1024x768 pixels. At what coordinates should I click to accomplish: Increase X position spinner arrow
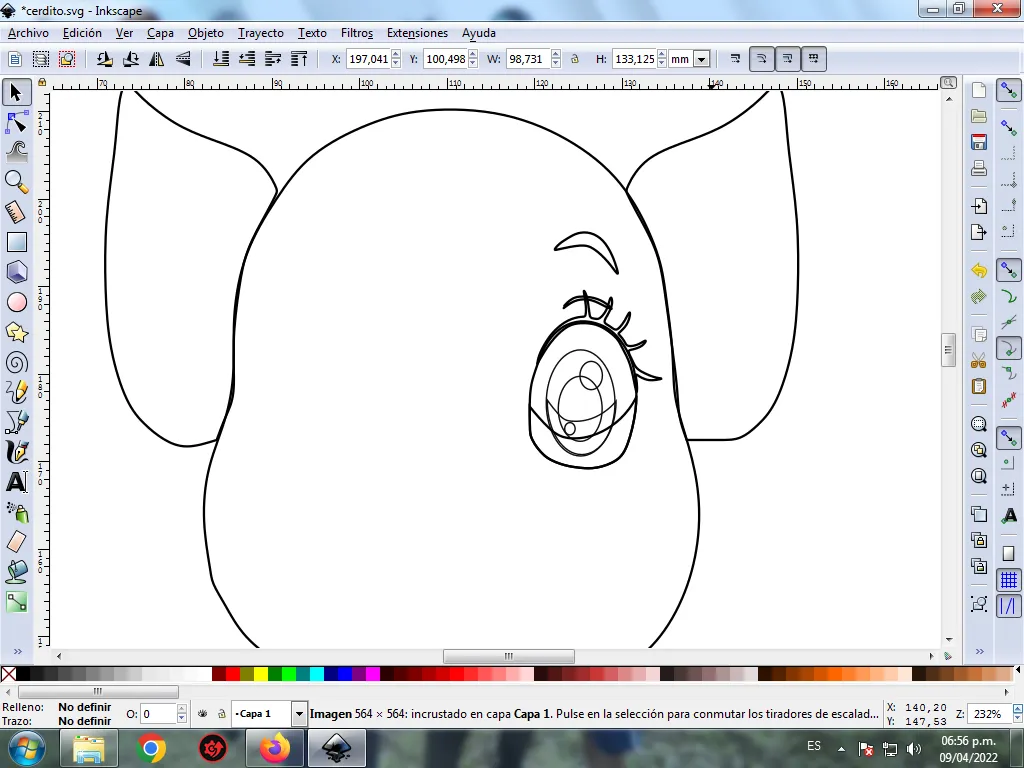point(396,55)
